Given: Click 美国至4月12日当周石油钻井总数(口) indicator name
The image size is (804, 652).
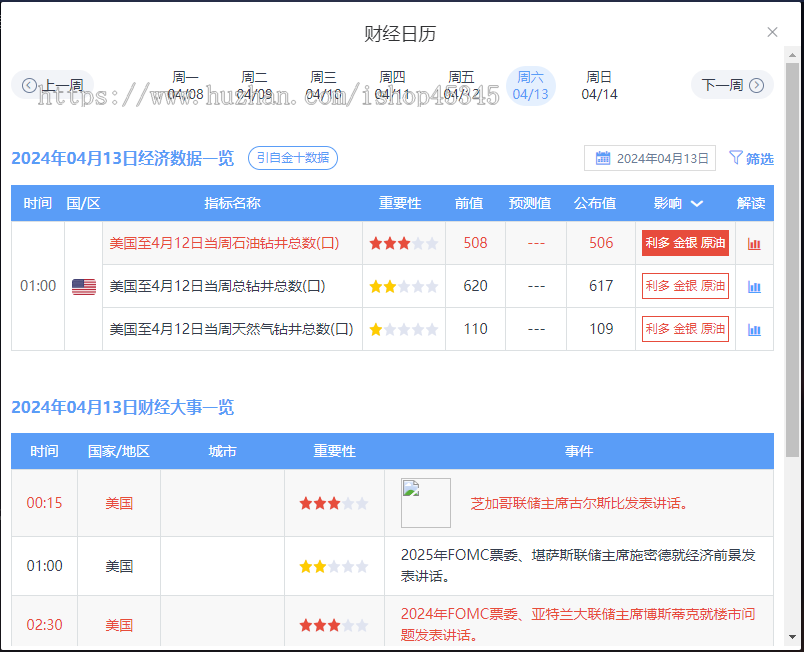Looking at the screenshot, I should 225,243.
